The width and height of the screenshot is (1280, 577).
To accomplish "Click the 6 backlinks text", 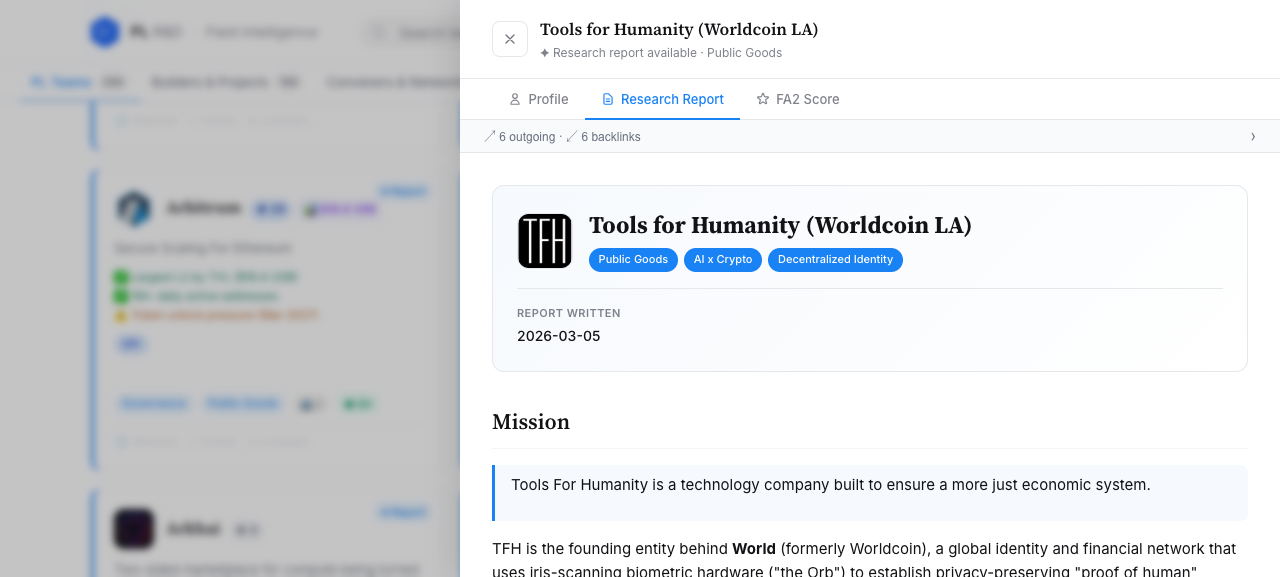I will click(611, 137).
